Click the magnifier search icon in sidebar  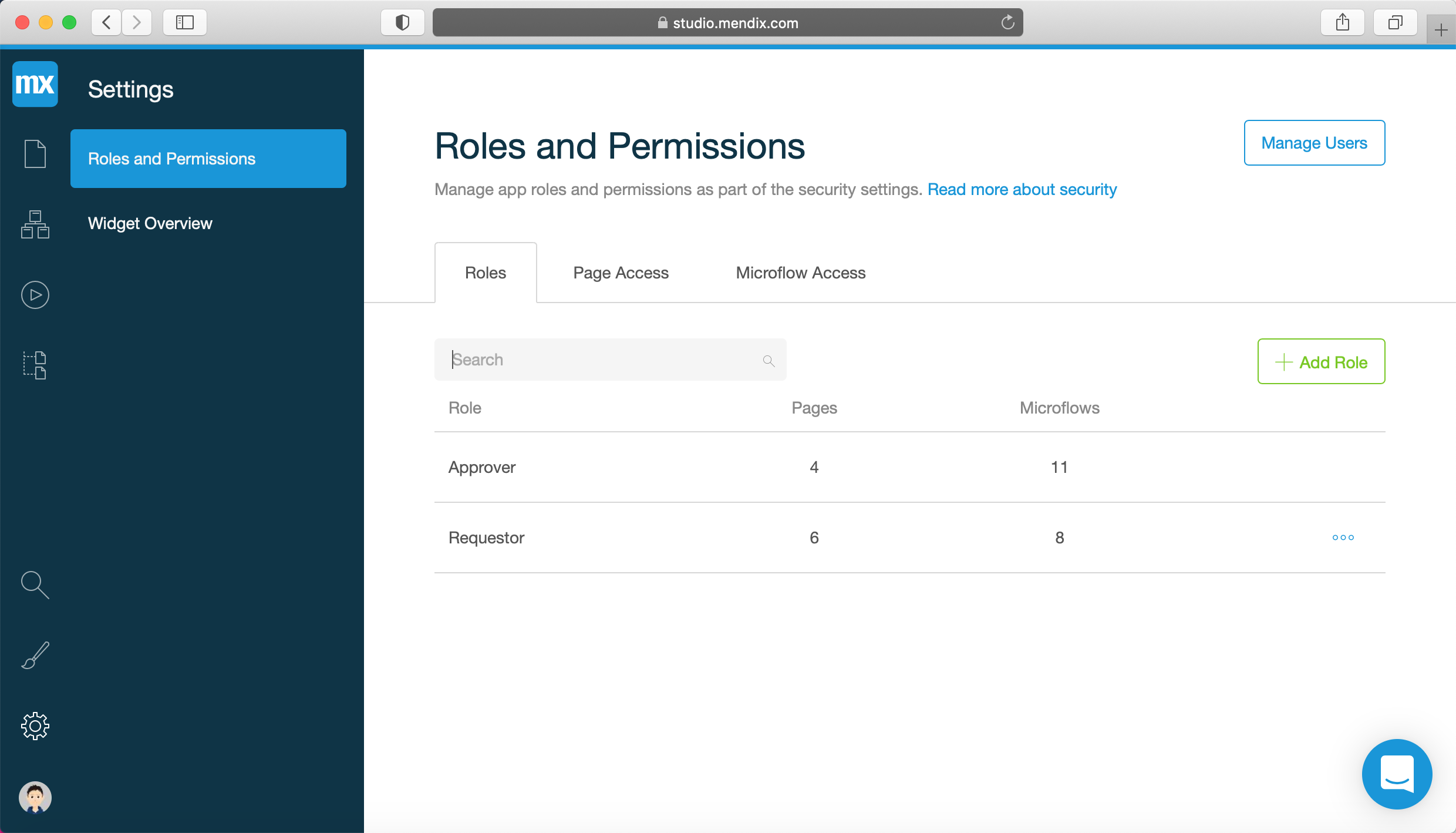[x=35, y=585]
